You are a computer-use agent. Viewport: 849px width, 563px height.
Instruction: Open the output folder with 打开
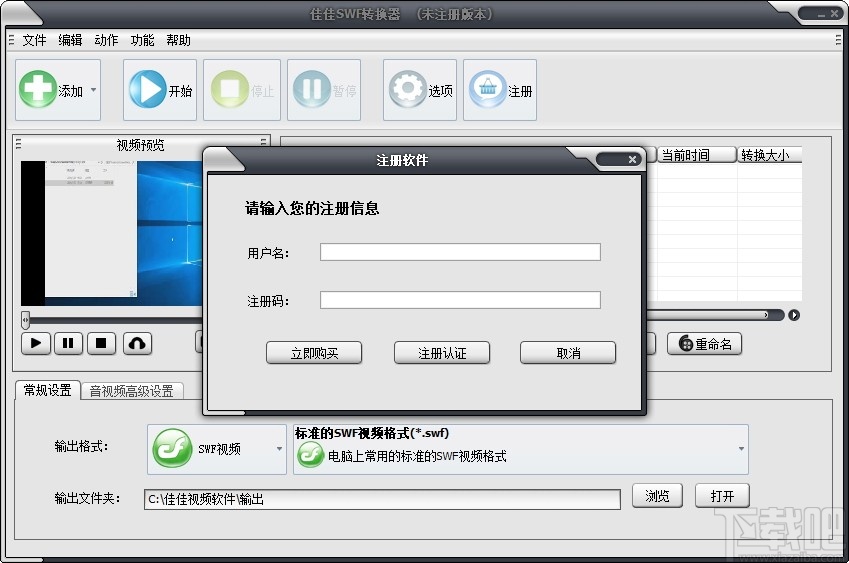pos(722,496)
